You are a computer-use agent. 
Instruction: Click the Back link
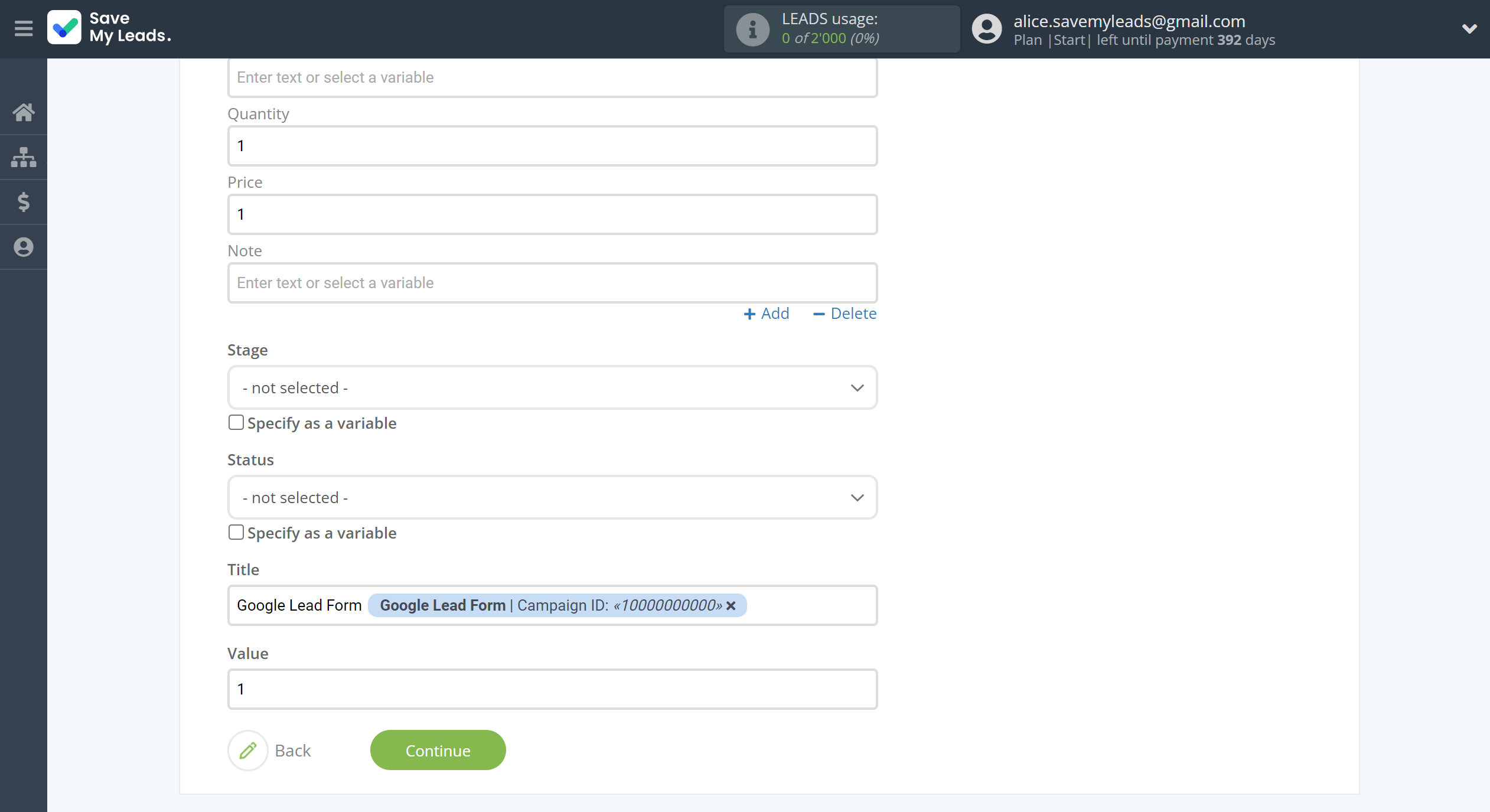(293, 751)
